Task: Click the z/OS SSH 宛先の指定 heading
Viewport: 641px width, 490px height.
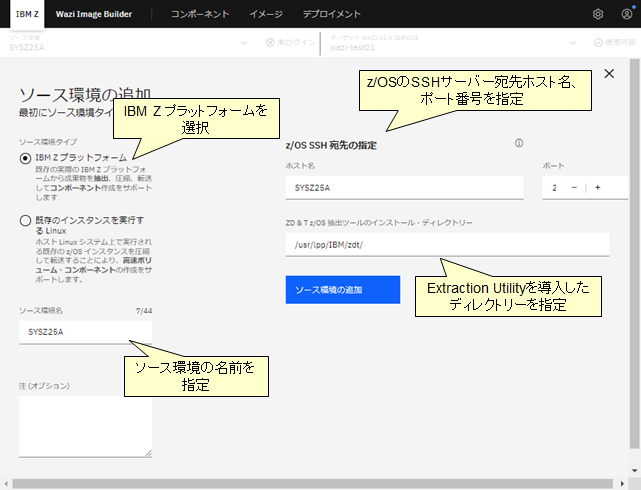Action: [x=331, y=145]
